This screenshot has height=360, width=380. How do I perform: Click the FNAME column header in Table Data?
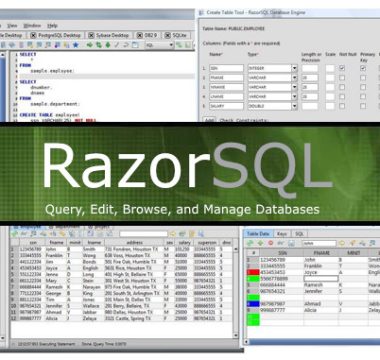pos(322,253)
